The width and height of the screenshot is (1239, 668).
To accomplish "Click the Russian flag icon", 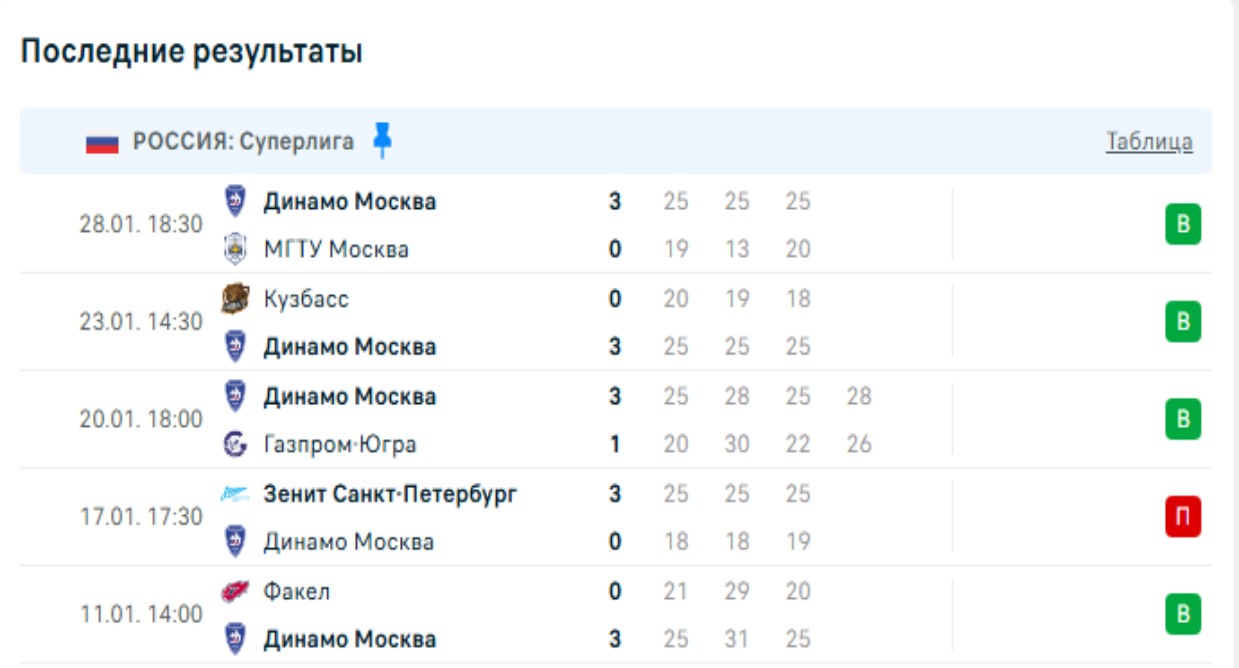I will [x=102, y=142].
